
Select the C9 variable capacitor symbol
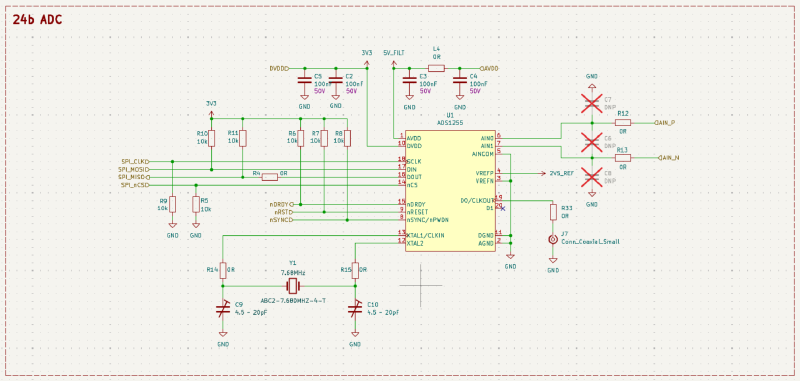(x=223, y=310)
